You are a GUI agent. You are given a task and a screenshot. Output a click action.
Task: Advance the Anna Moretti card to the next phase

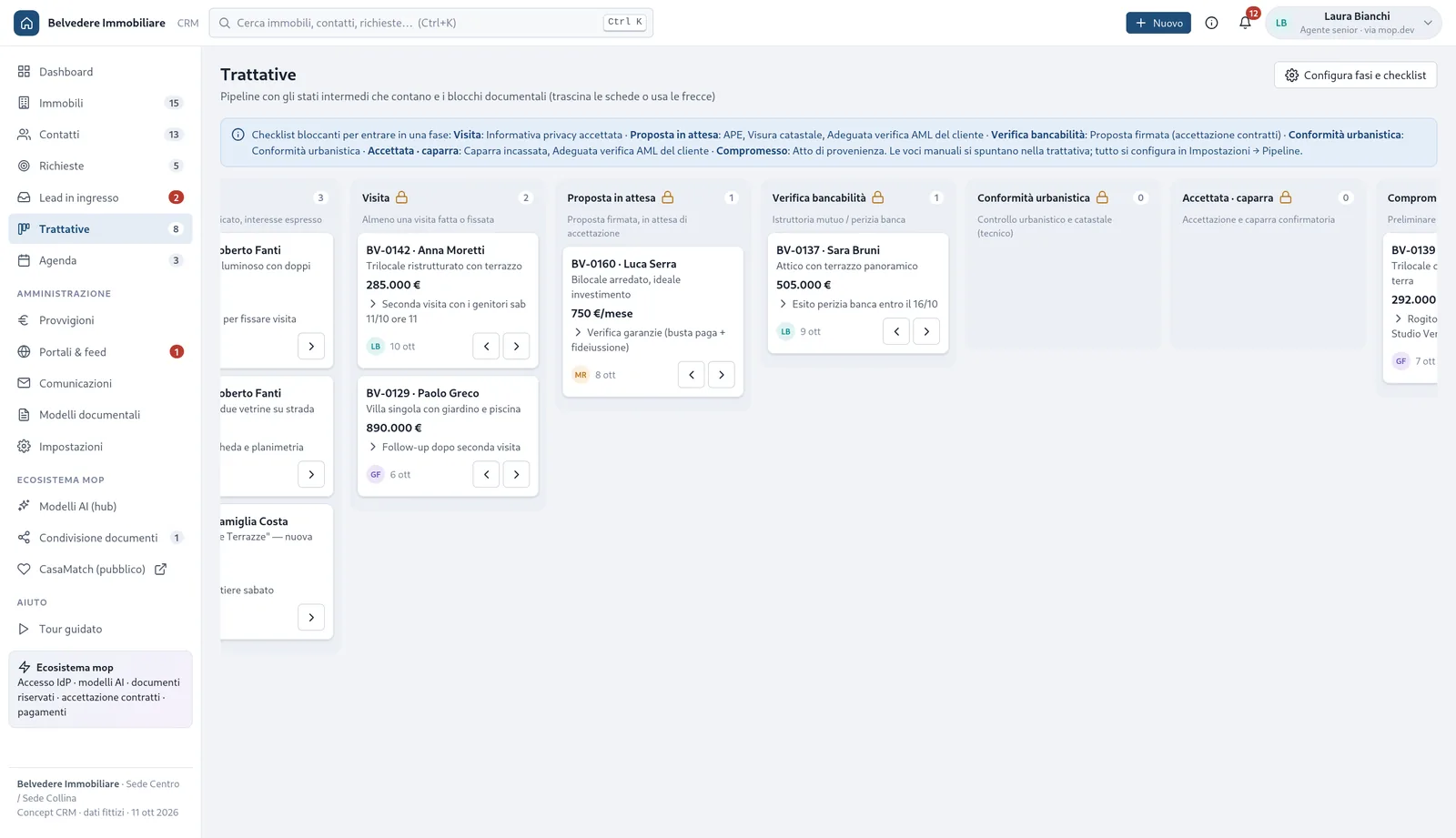tap(516, 347)
